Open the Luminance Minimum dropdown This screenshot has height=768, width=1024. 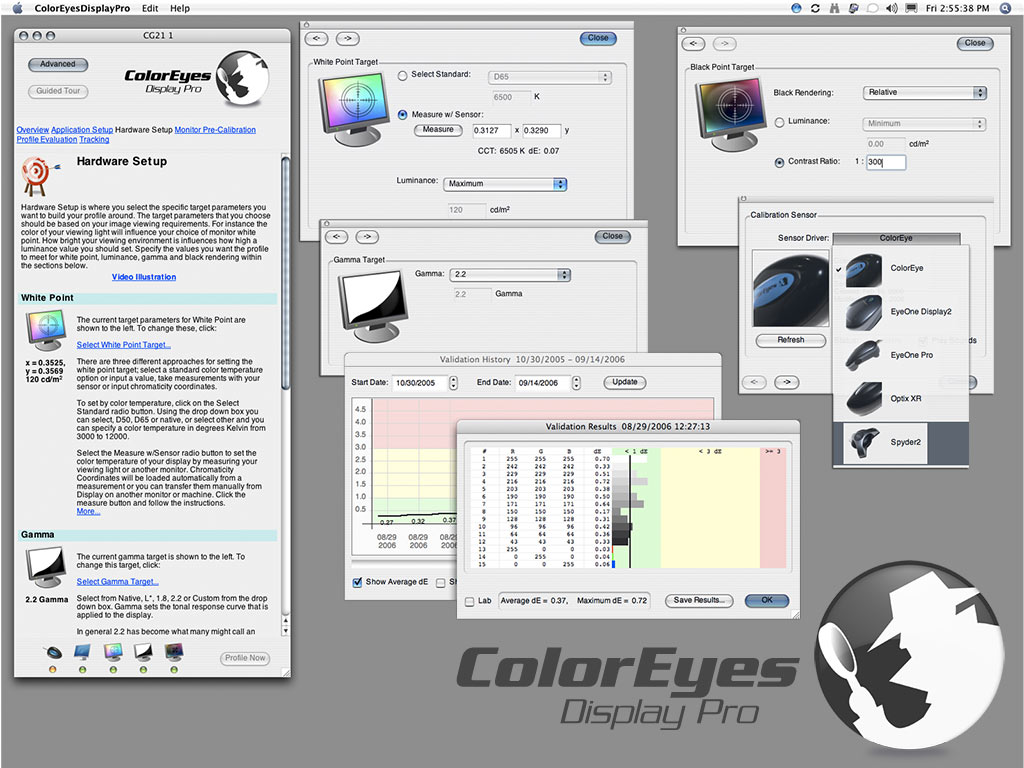[x=924, y=123]
